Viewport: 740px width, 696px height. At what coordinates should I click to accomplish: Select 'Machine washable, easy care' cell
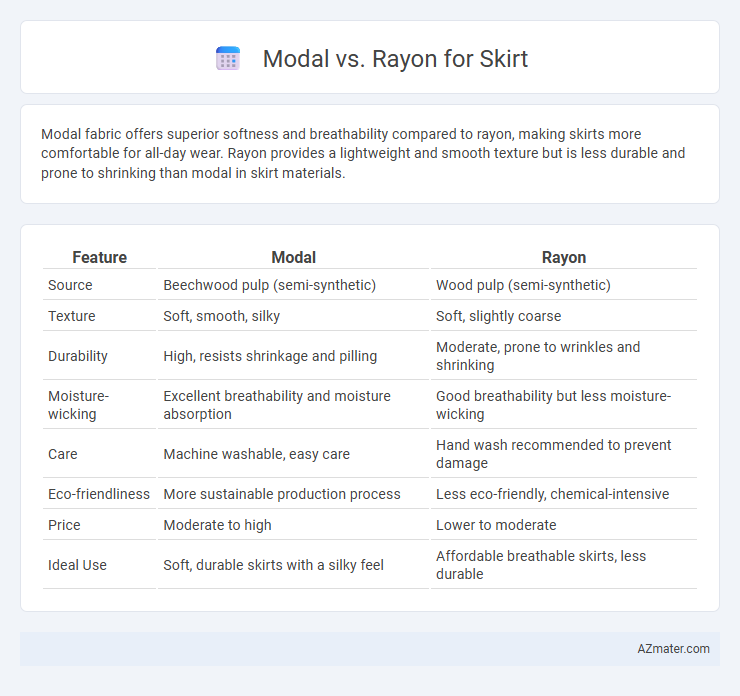tap(294, 454)
